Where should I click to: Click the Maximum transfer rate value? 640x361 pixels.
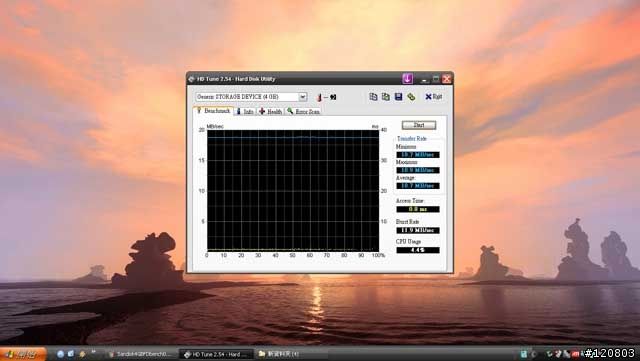(418, 170)
